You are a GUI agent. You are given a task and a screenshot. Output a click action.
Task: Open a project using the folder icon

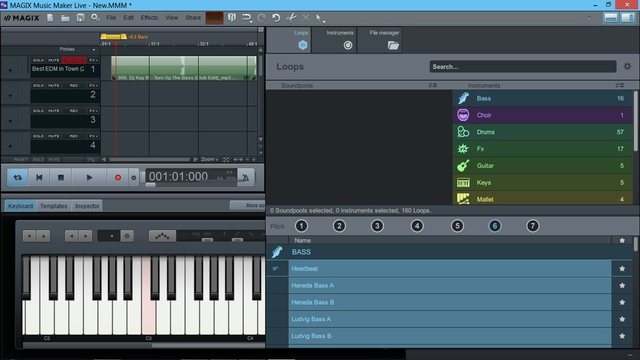click(65, 18)
